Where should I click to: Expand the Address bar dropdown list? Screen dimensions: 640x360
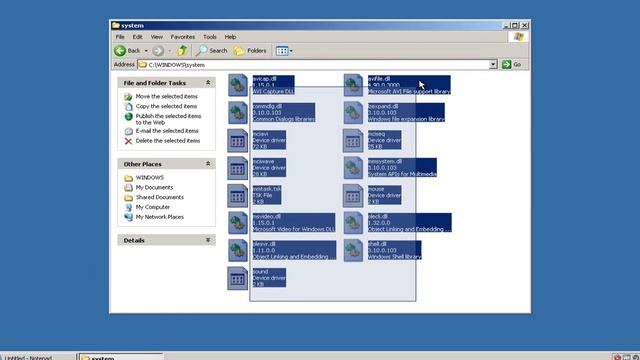(x=493, y=64)
